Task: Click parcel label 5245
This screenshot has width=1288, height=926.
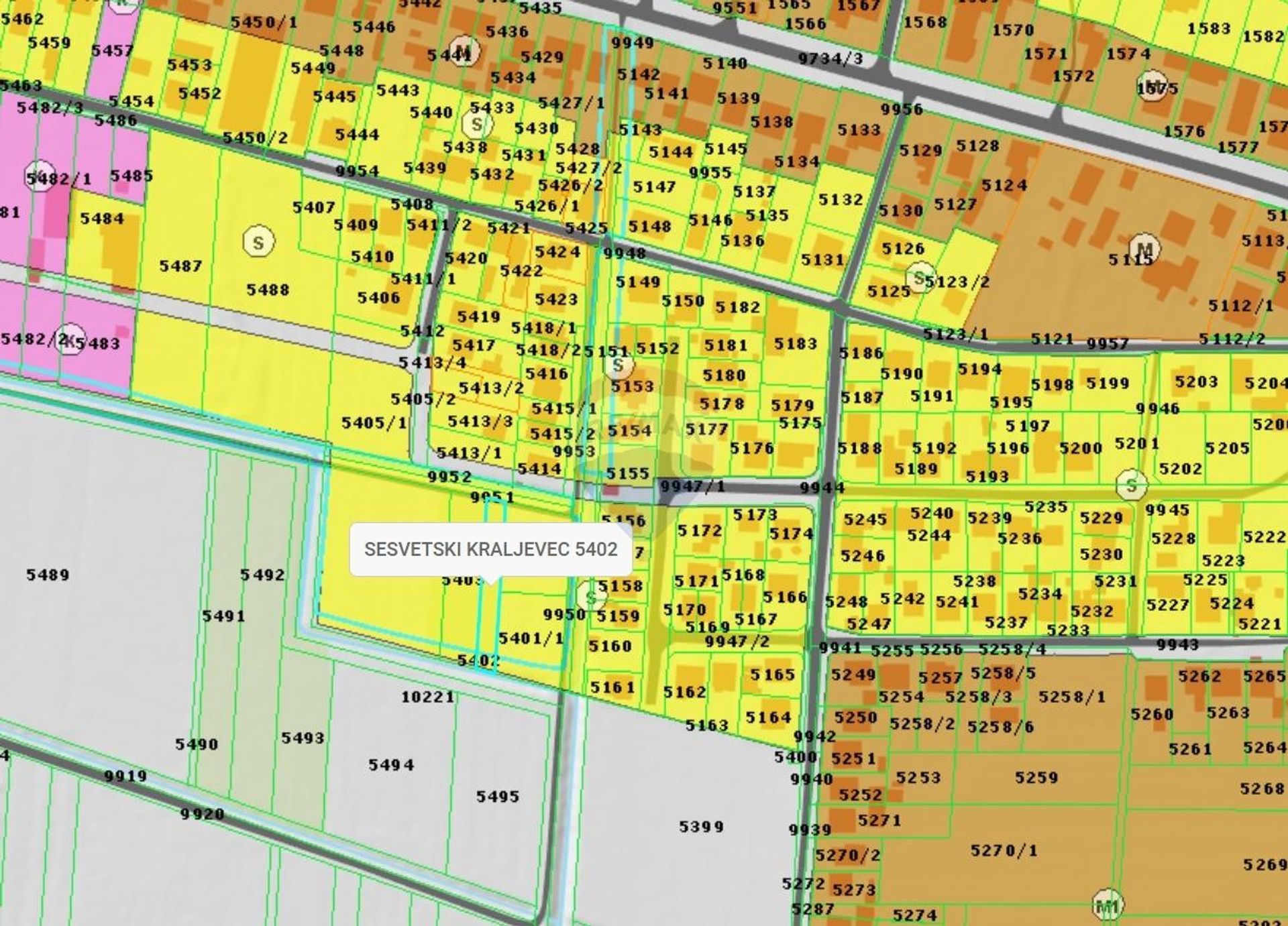Action: pyautogui.click(x=865, y=519)
